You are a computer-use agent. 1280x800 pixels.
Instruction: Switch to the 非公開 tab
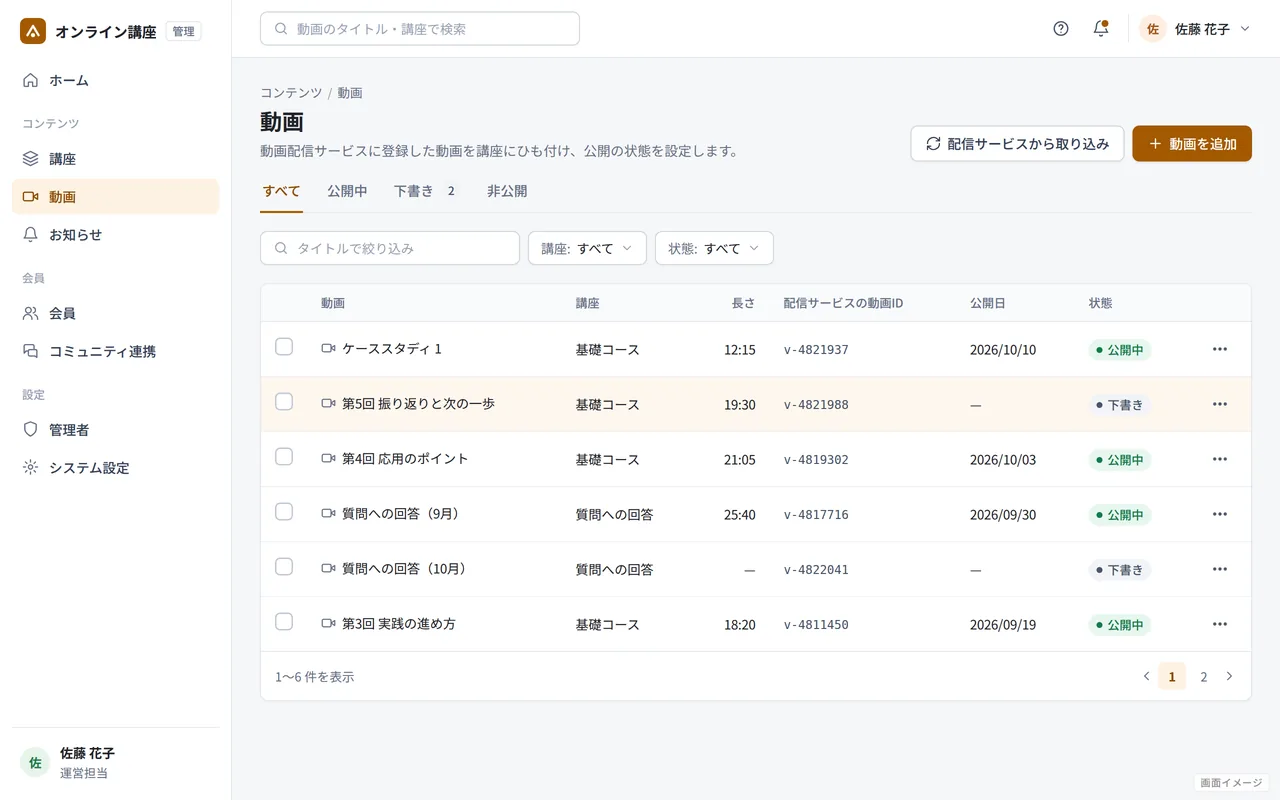coord(507,191)
